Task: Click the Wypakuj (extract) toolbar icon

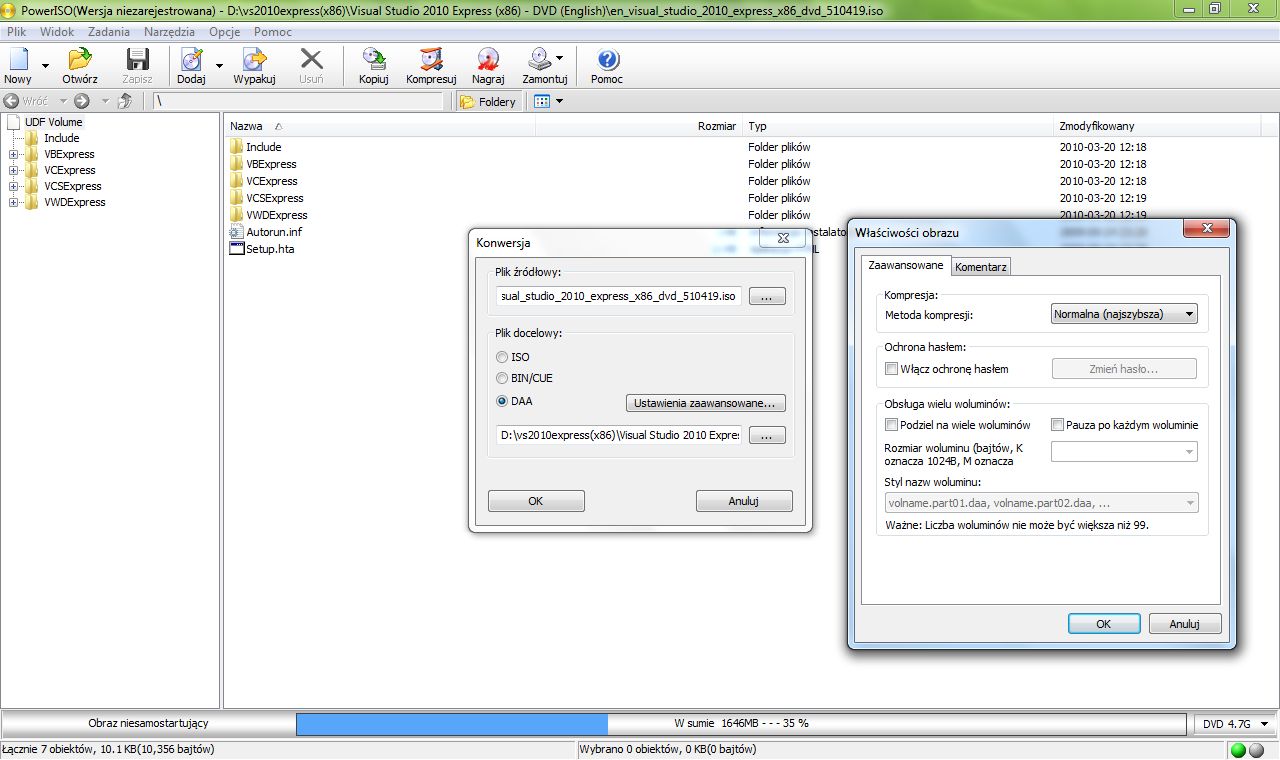Action: (x=254, y=60)
